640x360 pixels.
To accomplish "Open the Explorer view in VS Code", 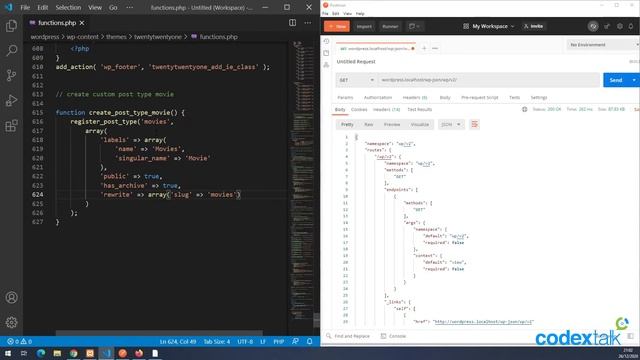I will 11,26.
